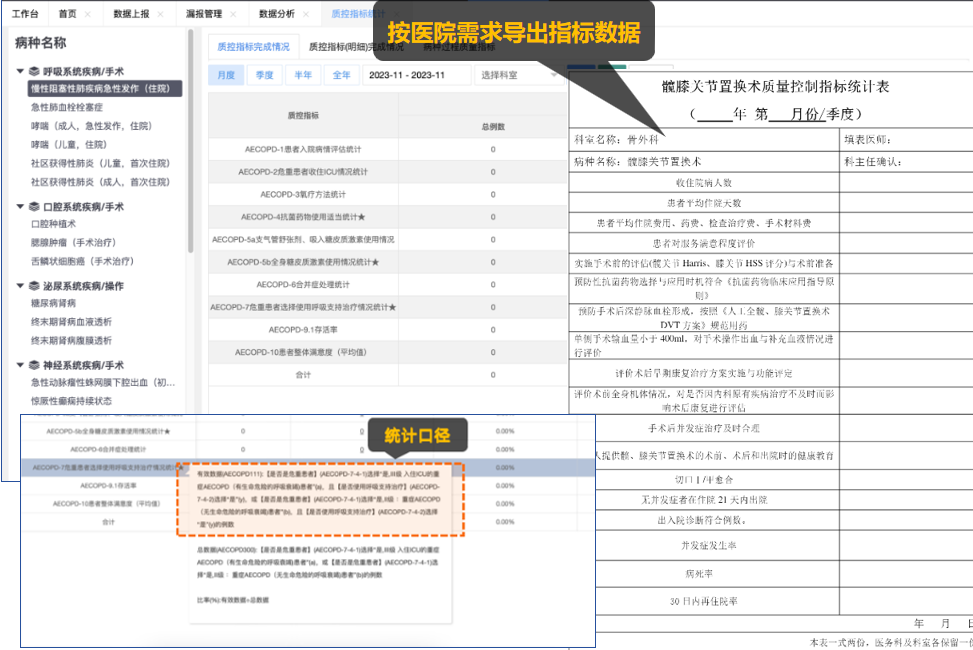Select 急性肺血栓栓塞症 in disease list
Screen dimensions: 973x650
[67, 107]
